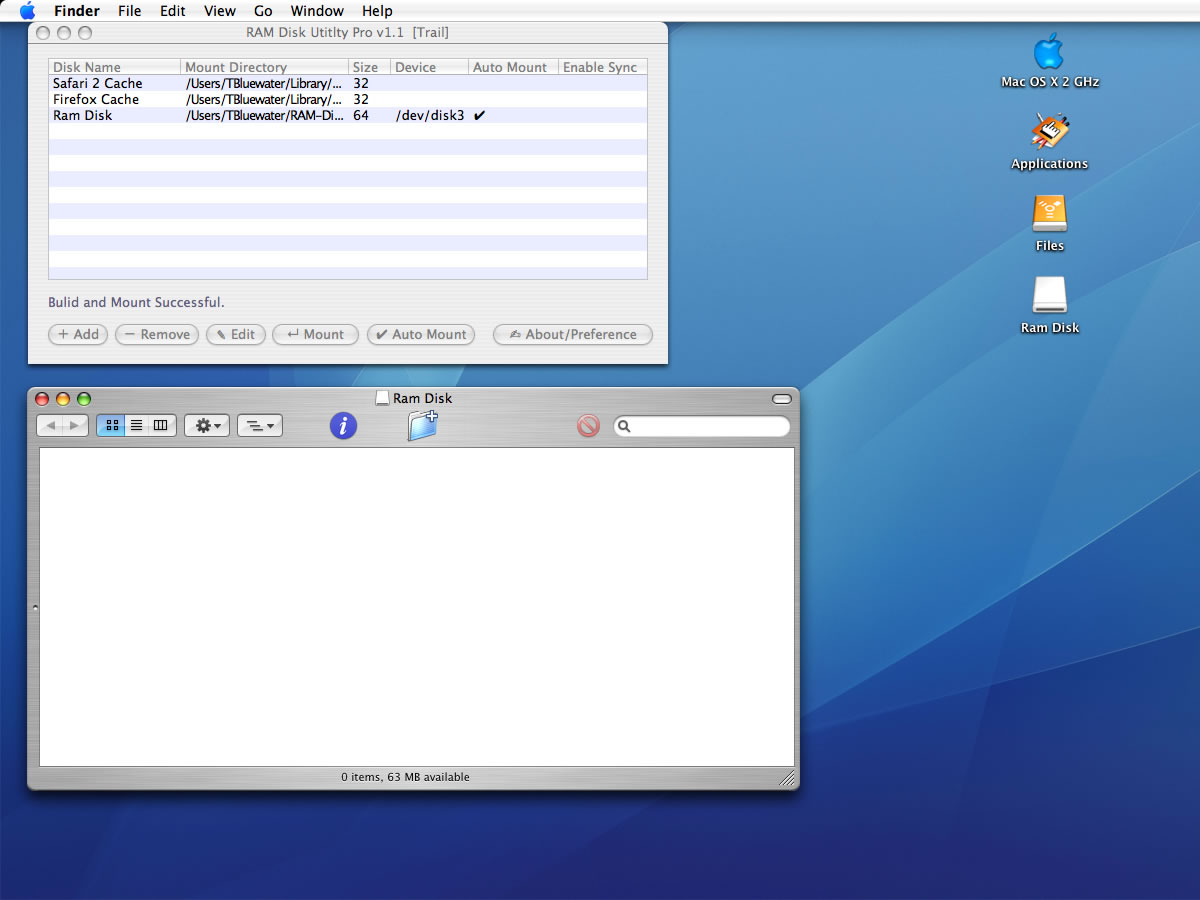Screen dimensions: 1200x900
Task: Click the Disk Name column header
Action: pos(115,67)
